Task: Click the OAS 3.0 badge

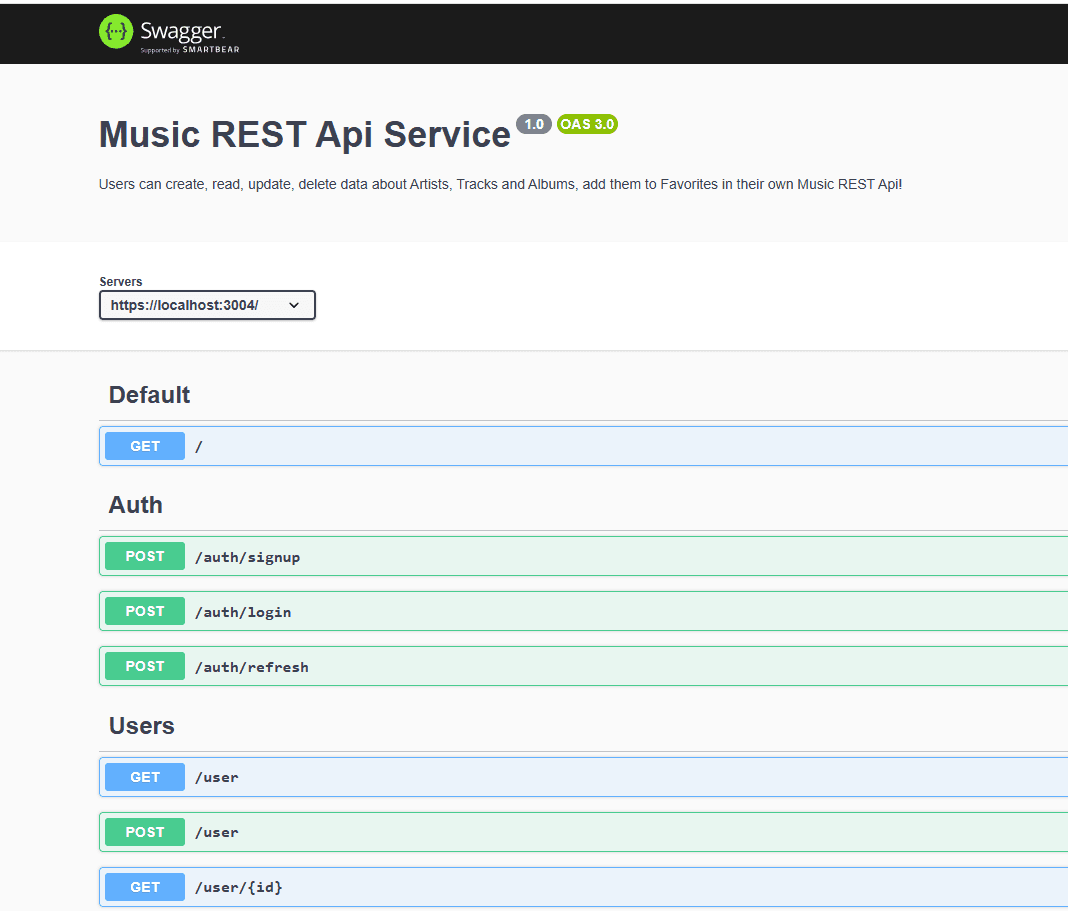Action: (x=587, y=124)
